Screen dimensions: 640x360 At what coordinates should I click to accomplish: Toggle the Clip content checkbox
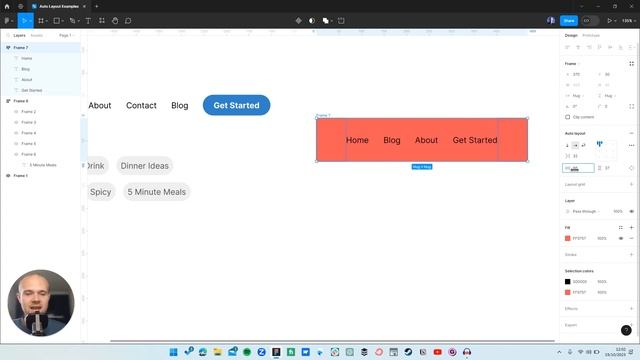pos(567,117)
